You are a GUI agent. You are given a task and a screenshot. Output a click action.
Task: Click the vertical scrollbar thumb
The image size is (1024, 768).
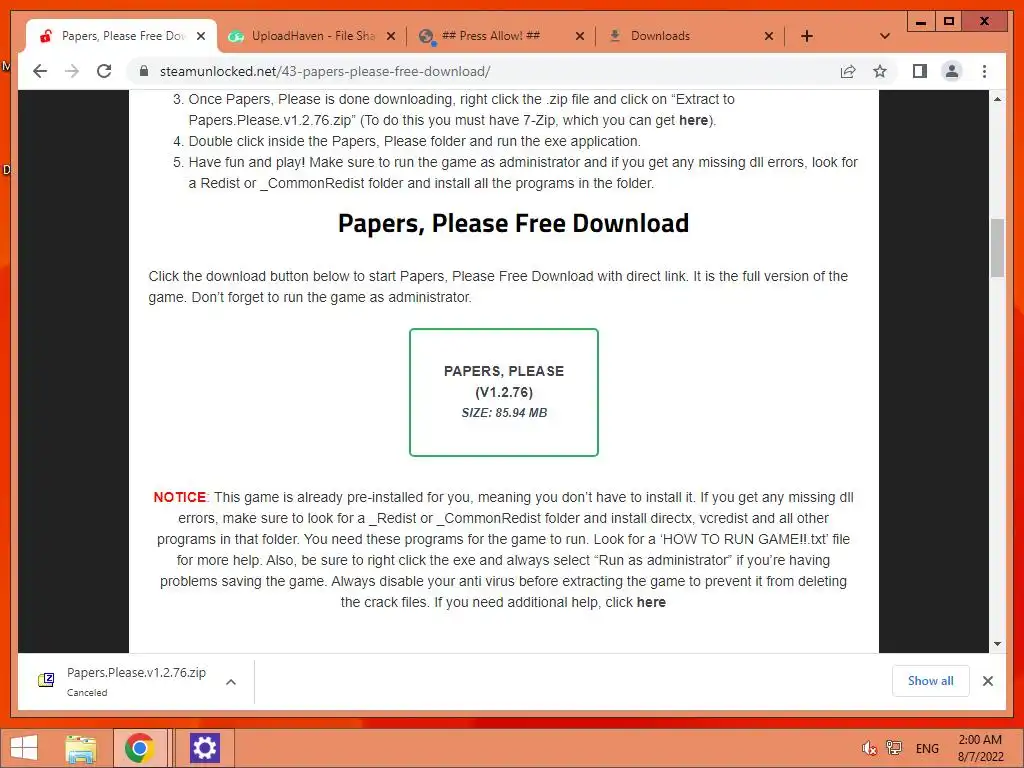point(997,248)
